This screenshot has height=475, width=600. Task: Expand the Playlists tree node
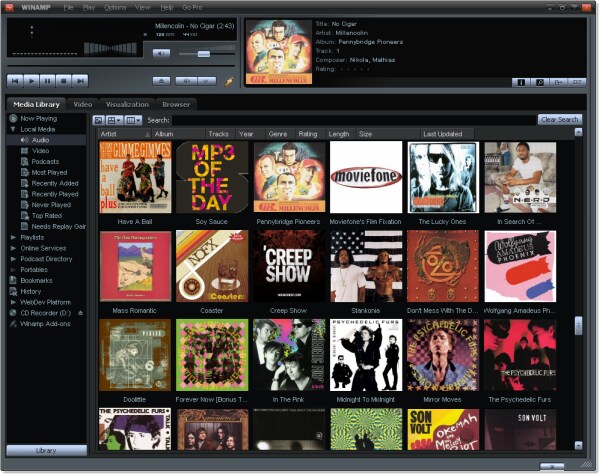(x=13, y=237)
